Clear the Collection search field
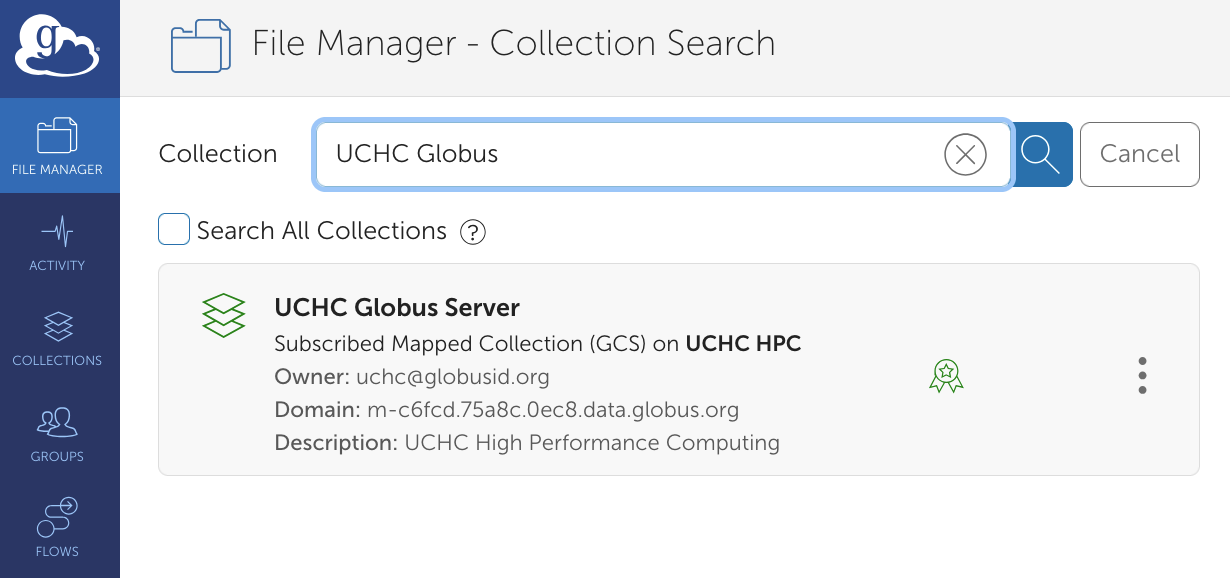This screenshot has width=1230, height=578. coord(965,154)
